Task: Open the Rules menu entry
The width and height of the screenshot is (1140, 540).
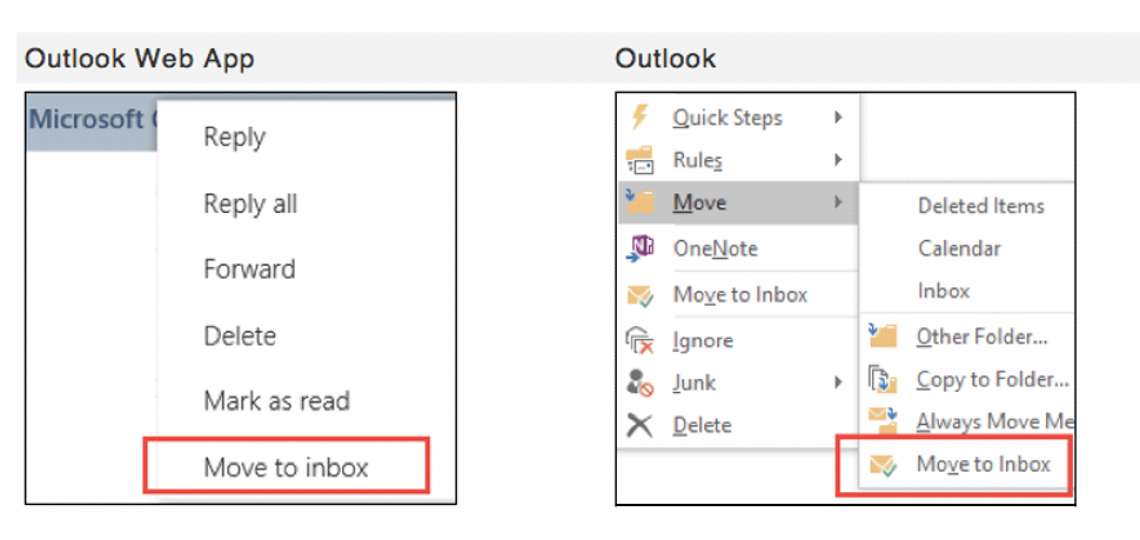Action: (x=698, y=160)
